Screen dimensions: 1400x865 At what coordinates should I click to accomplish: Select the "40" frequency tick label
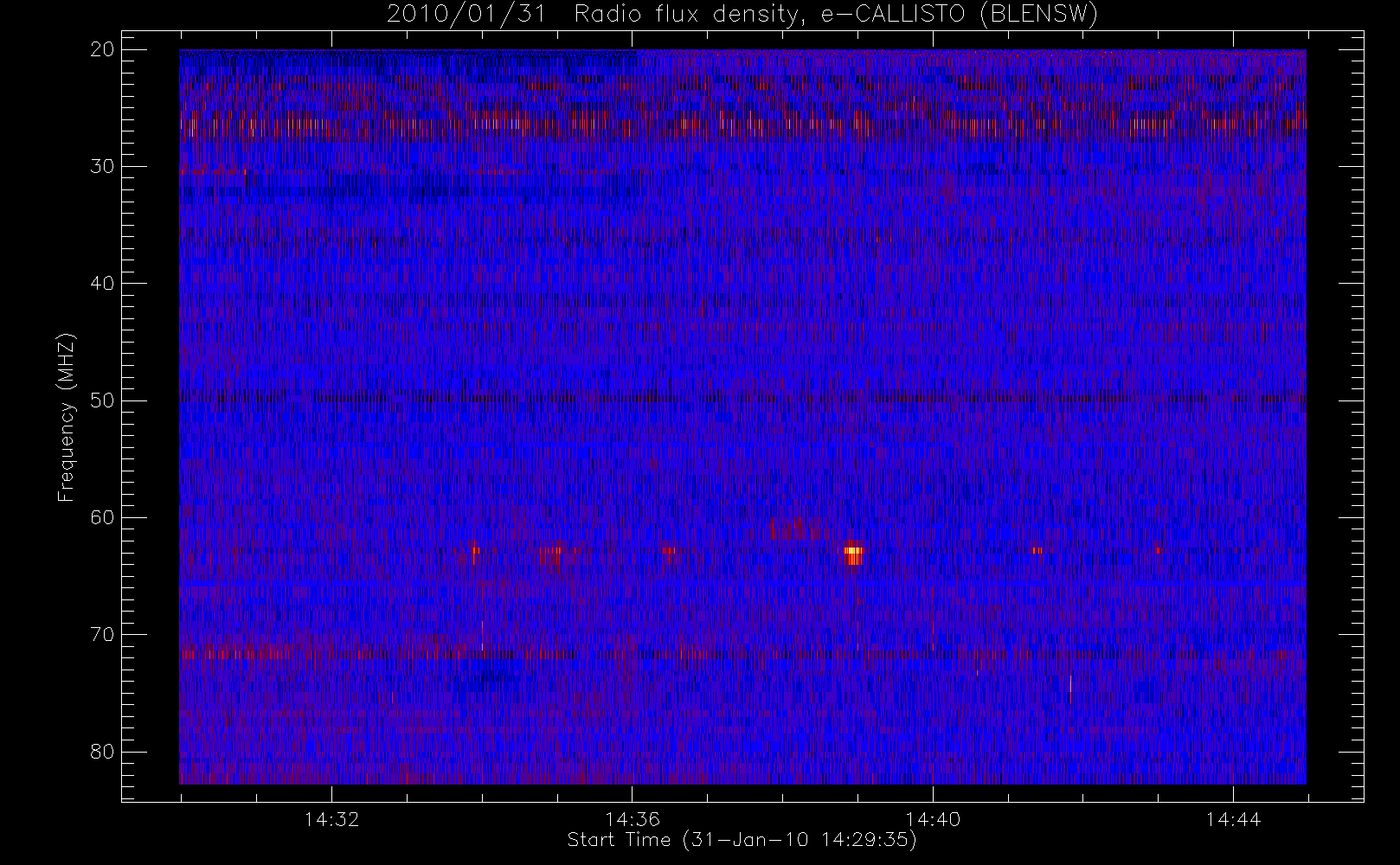click(x=103, y=283)
